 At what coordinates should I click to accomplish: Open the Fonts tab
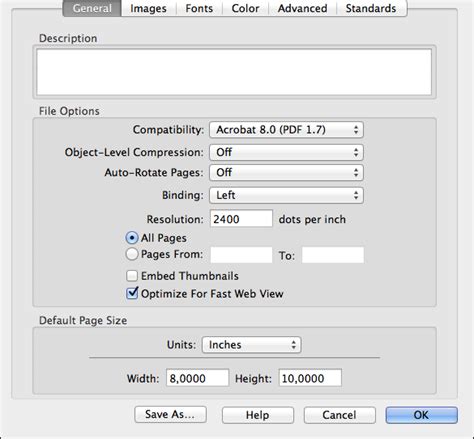coord(199,8)
